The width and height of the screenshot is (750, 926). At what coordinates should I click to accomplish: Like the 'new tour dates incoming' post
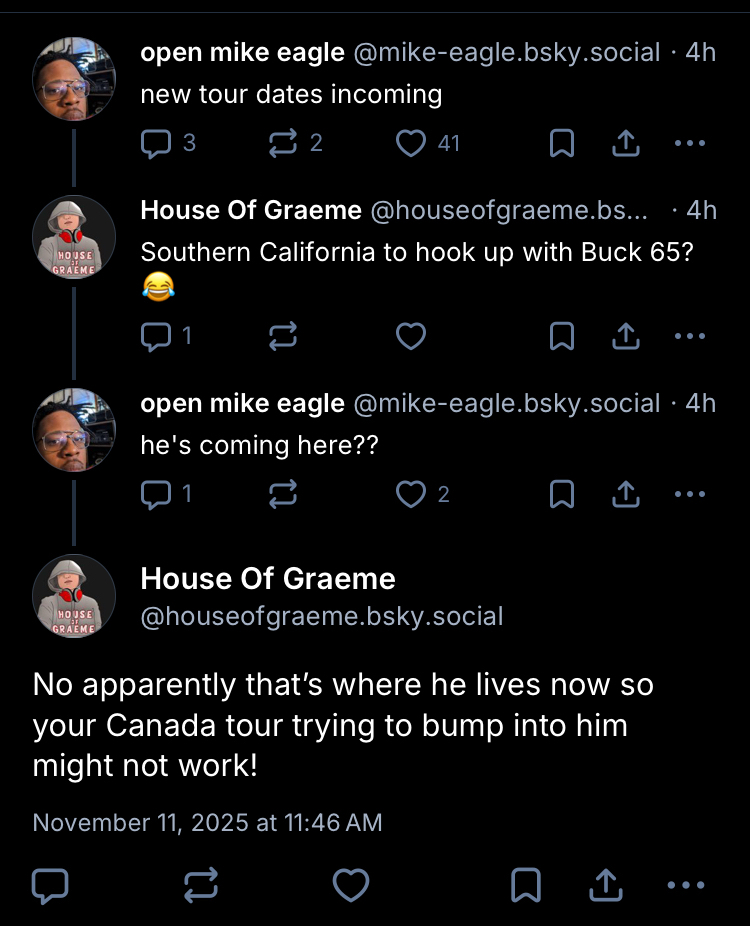pyautogui.click(x=411, y=144)
